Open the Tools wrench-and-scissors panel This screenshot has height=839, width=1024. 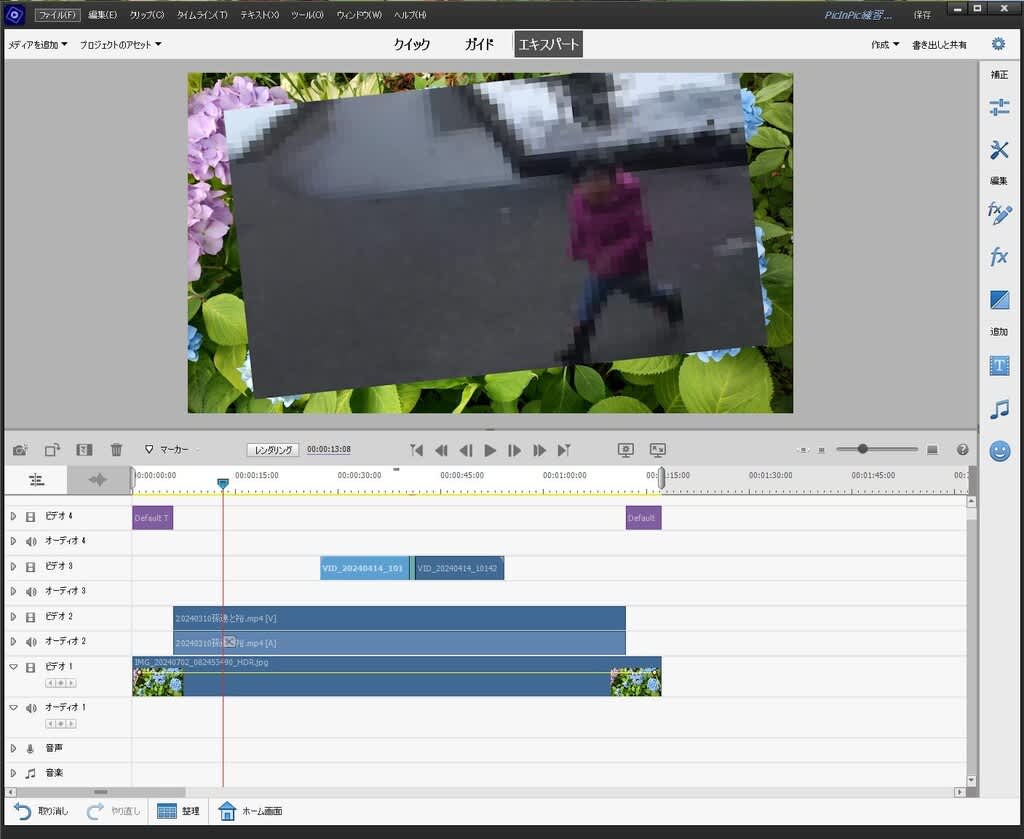[998, 150]
